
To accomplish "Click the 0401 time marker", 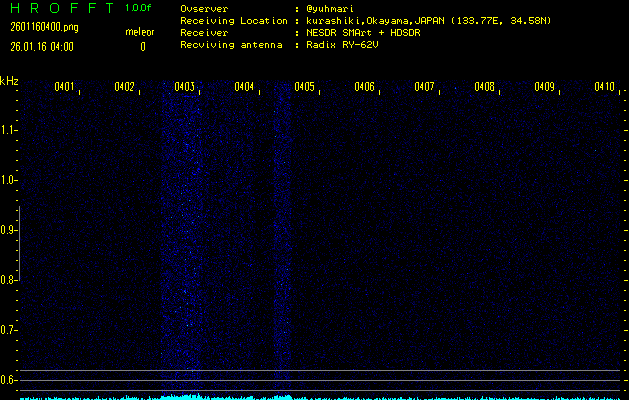I will point(64,87).
